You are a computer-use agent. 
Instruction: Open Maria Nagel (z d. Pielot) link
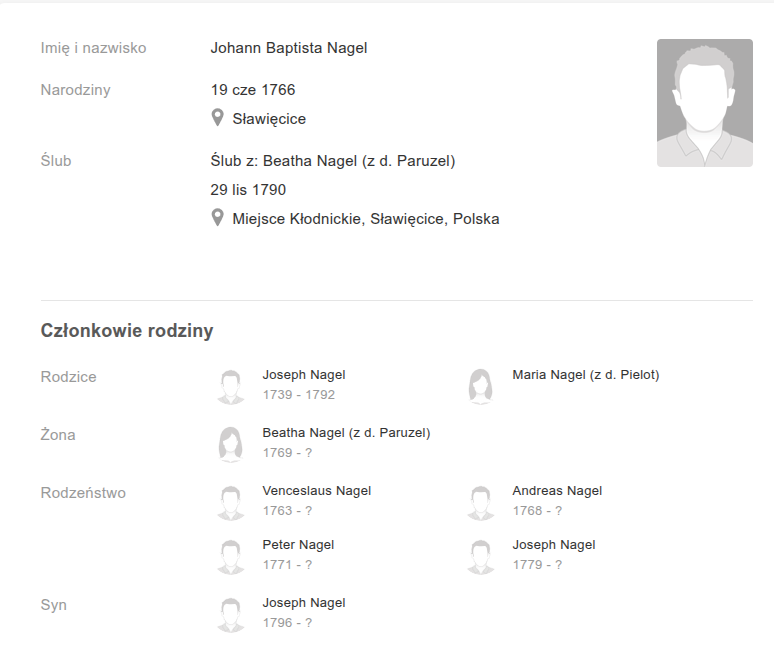click(585, 375)
